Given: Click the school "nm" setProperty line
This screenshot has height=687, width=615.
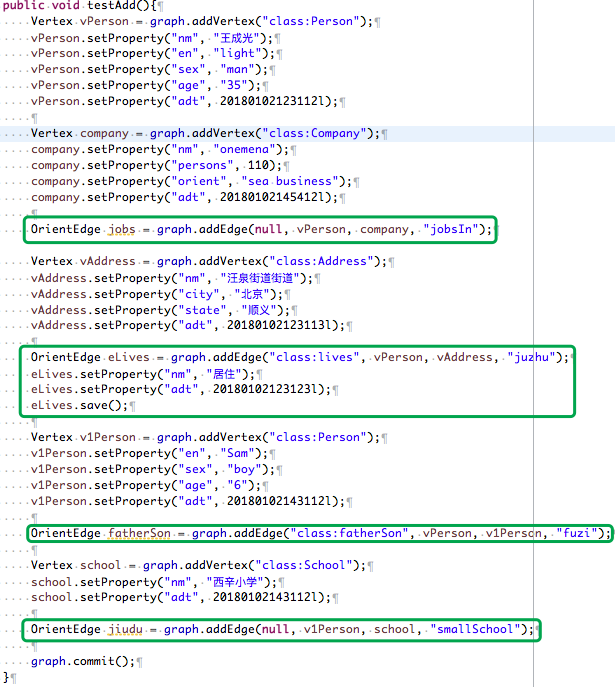Looking at the screenshot, I should (154, 582).
